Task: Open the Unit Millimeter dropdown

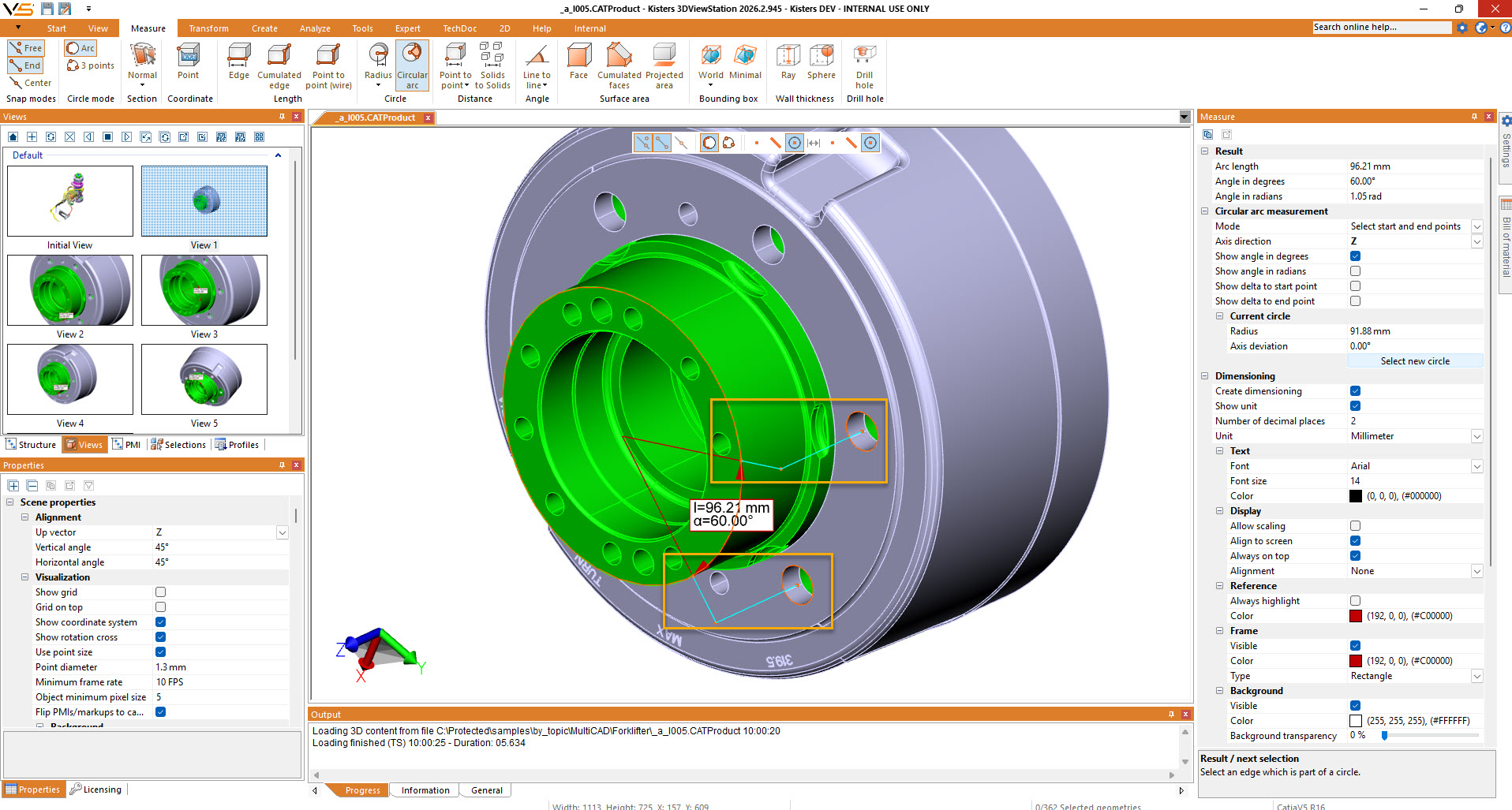Action: (1476, 436)
